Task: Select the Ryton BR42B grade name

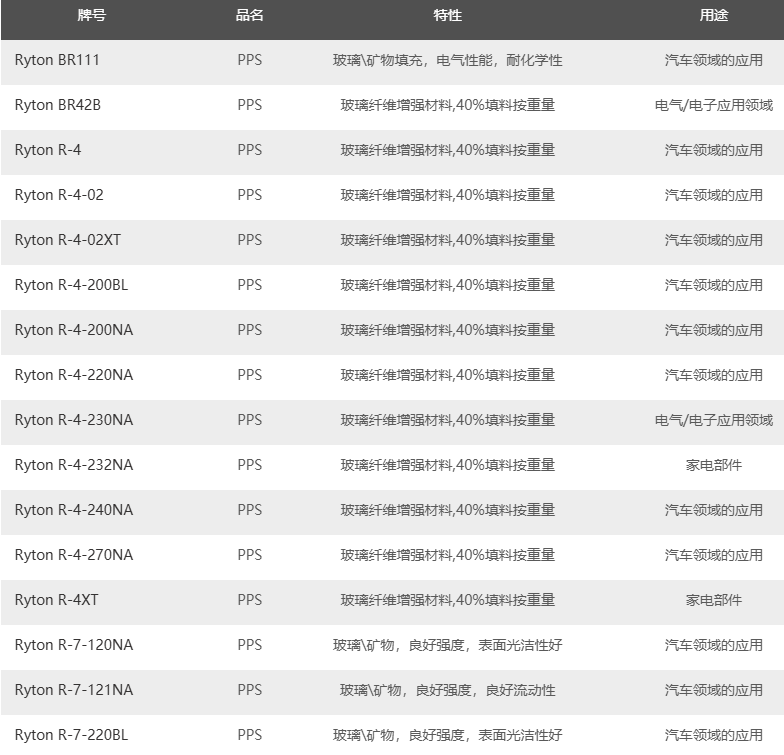Action: [x=57, y=105]
